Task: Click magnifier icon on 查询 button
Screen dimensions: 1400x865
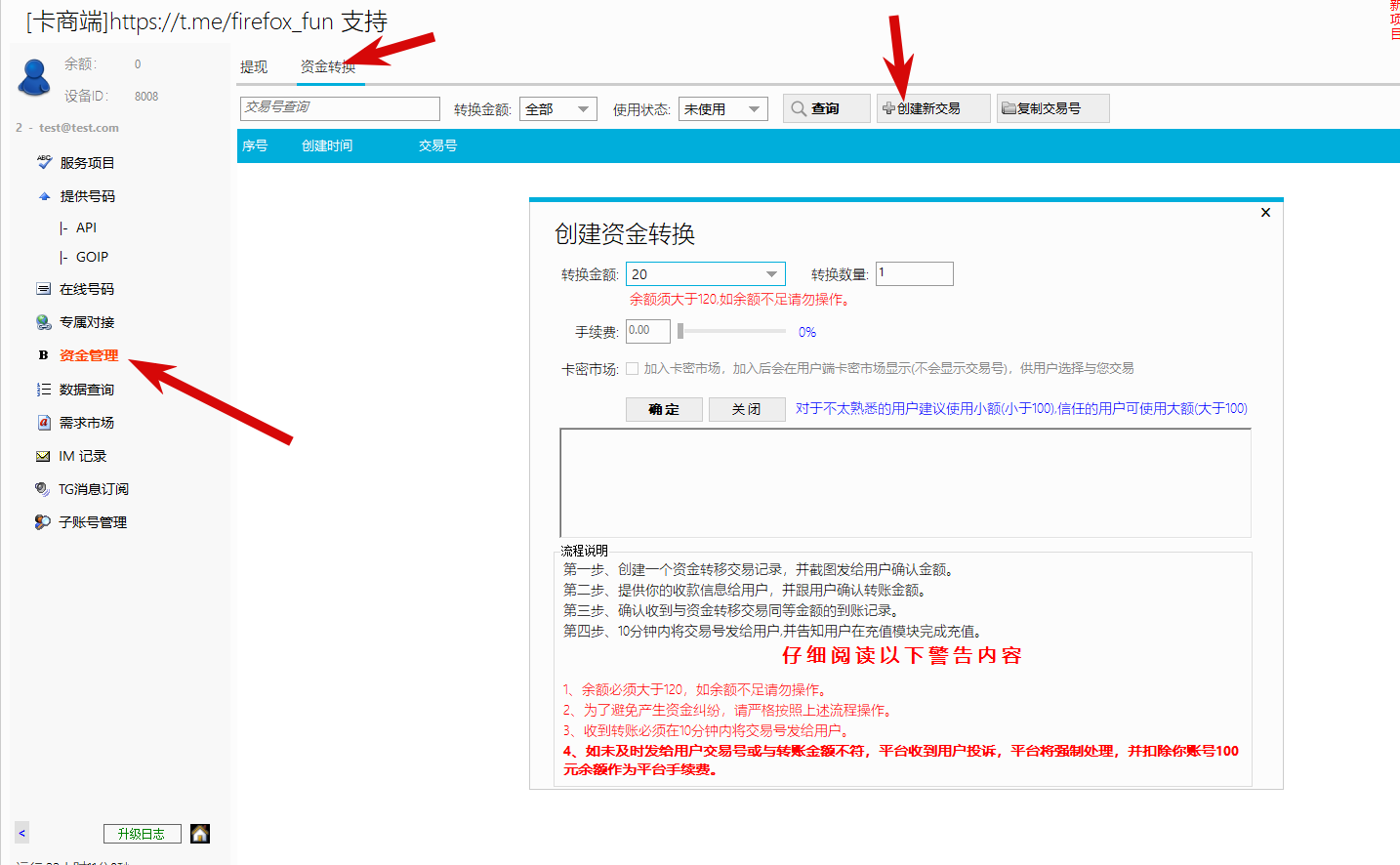Action: [799, 108]
